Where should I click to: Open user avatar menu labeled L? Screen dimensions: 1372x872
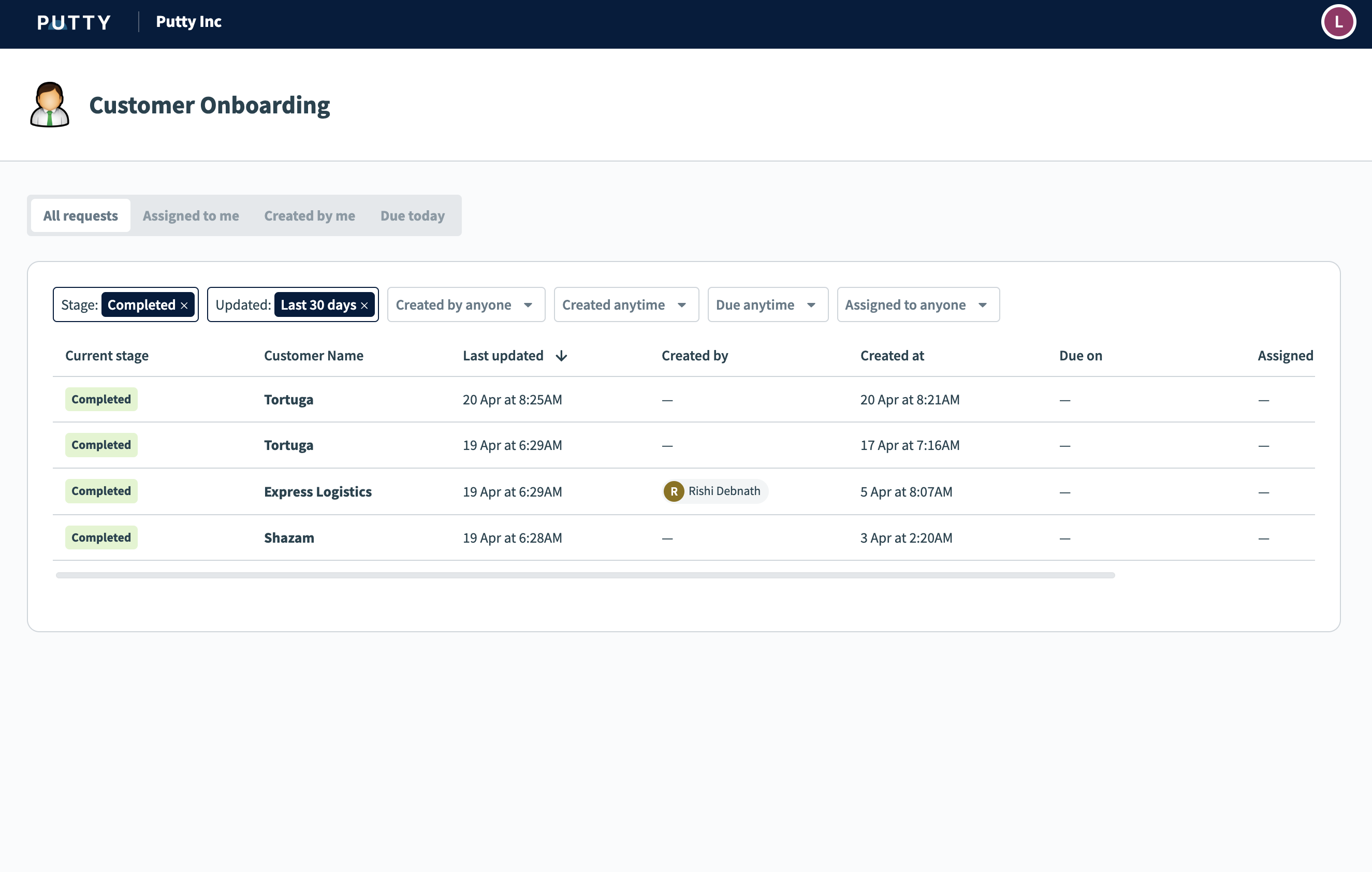coord(1337,22)
